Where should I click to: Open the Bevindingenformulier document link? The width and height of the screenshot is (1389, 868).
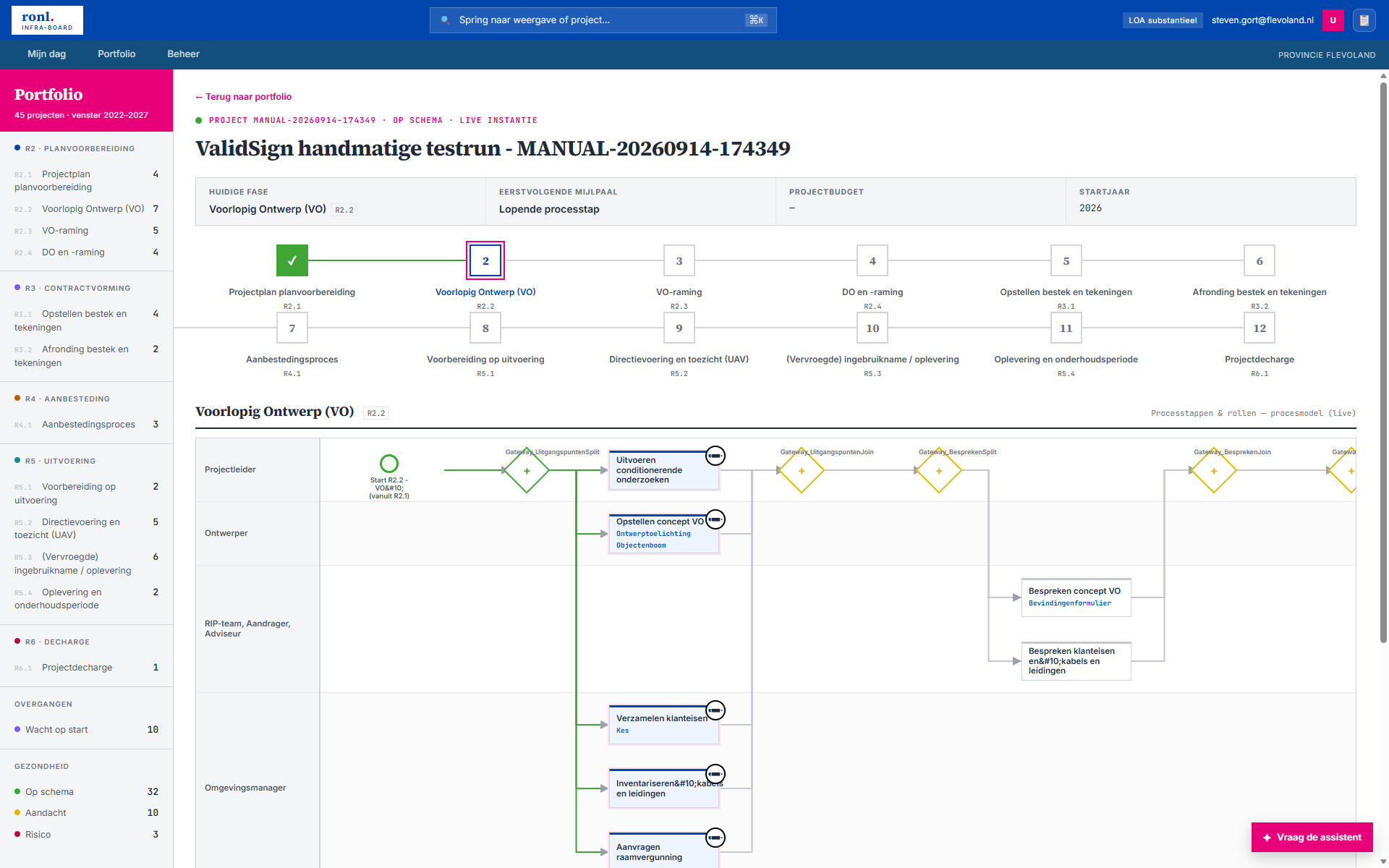[1070, 603]
